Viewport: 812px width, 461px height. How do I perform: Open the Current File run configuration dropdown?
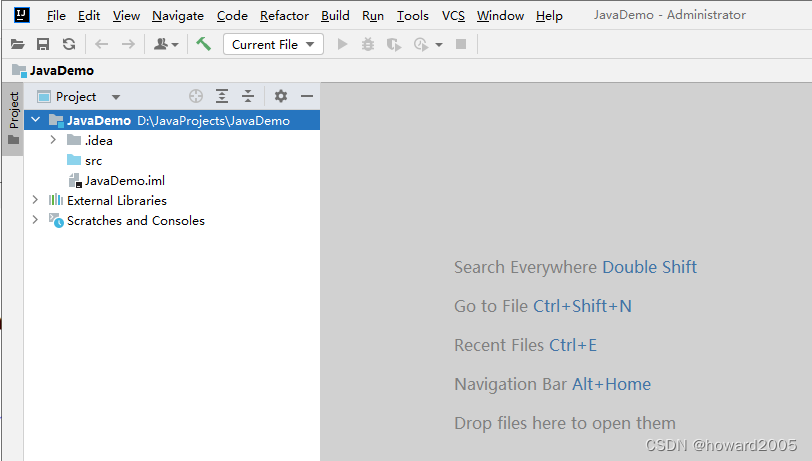click(273, 45)
